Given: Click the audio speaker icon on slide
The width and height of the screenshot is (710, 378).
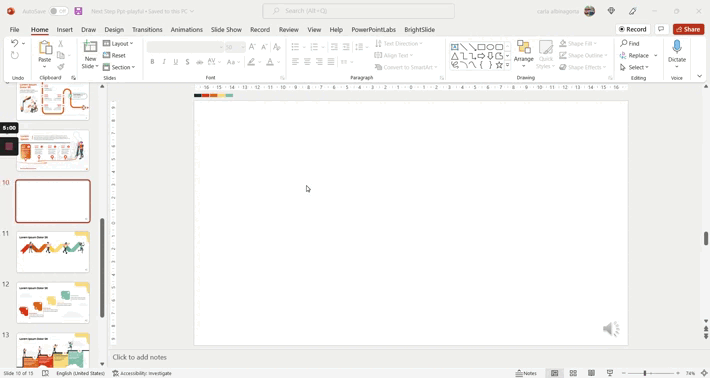Looking at the screenshot, I should [x=611, y=329].
